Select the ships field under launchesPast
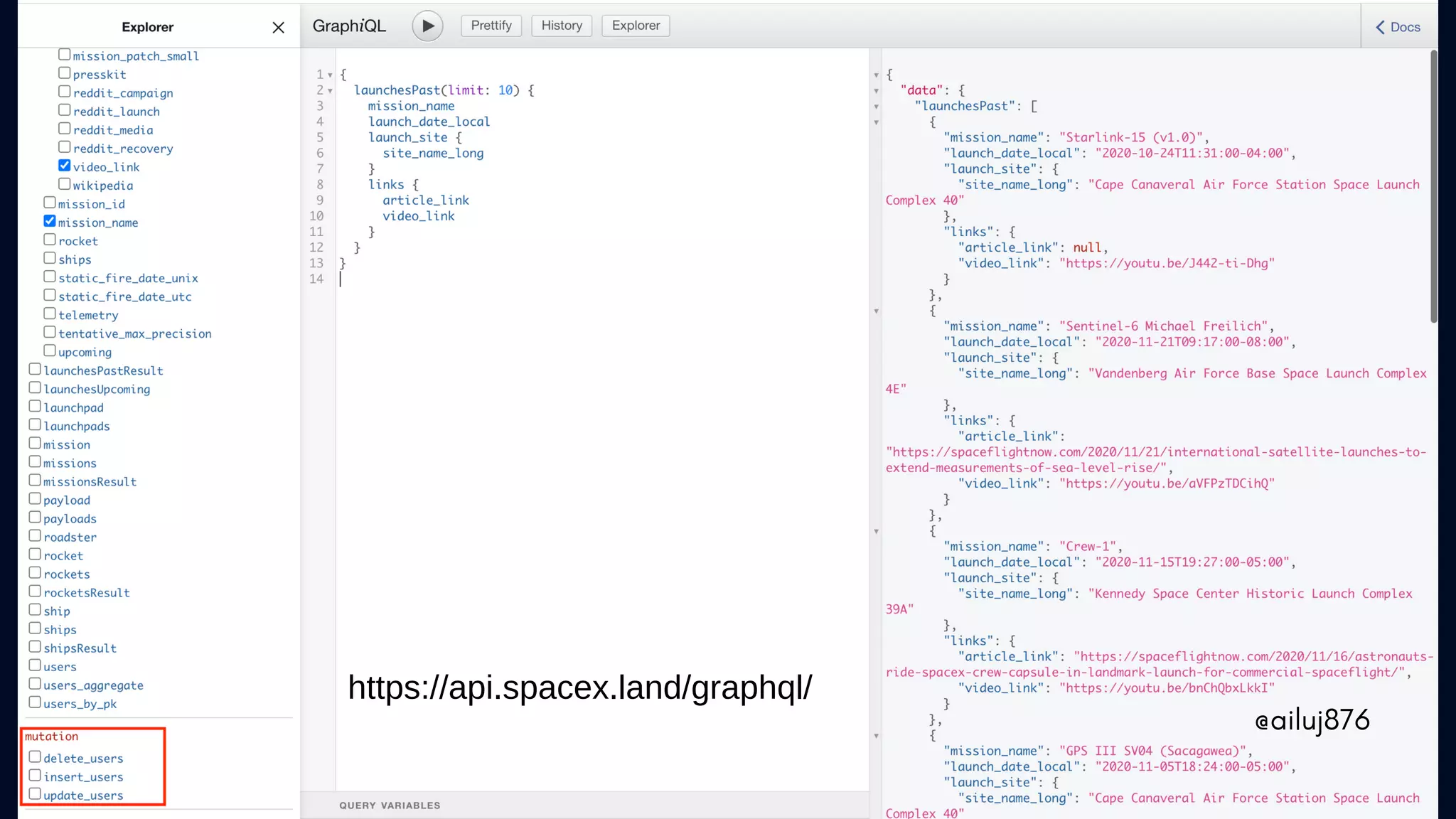This screenshot has width=1456, height=819. pos(50,258)
